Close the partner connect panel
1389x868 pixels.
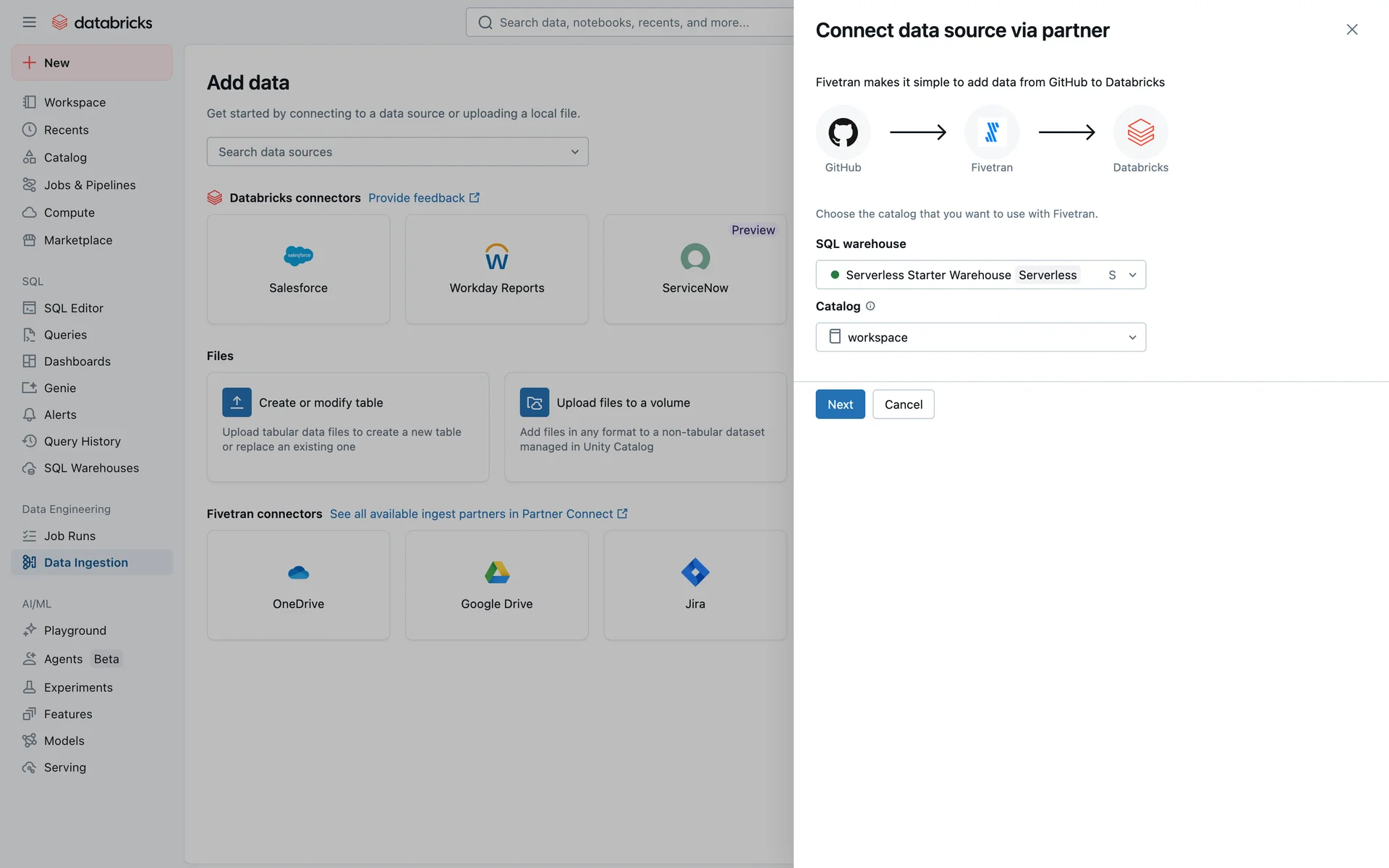(1351, 30)
